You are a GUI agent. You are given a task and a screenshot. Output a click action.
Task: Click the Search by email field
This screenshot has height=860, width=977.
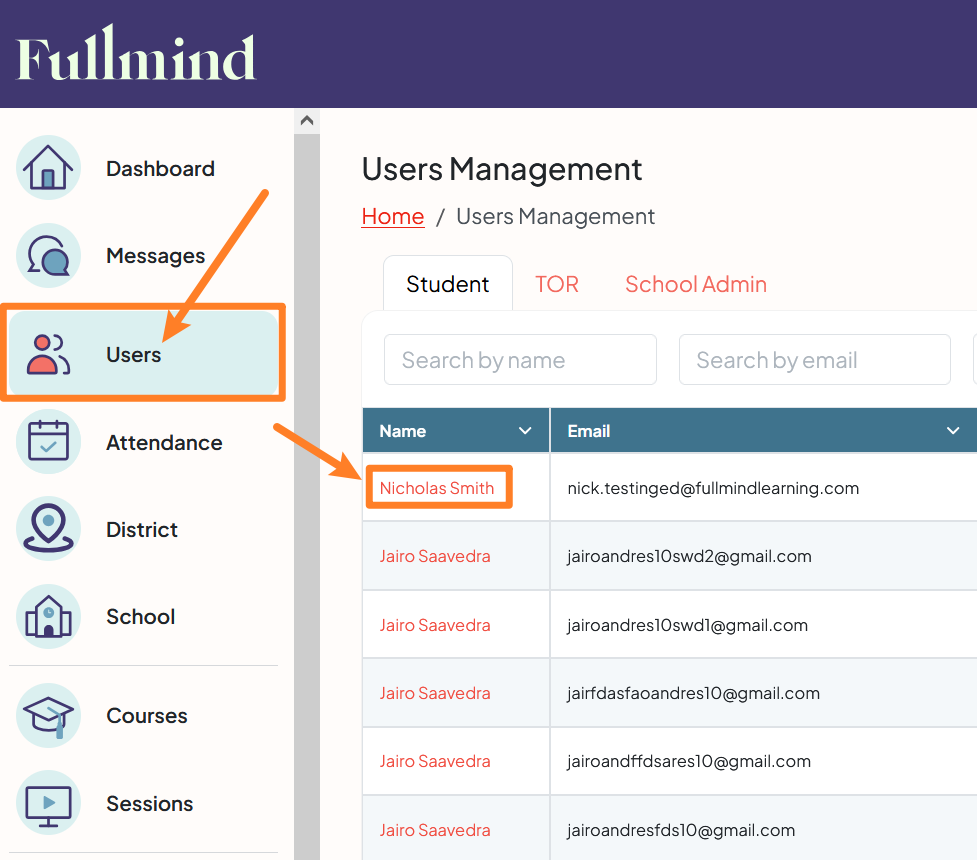pos(814,359)
